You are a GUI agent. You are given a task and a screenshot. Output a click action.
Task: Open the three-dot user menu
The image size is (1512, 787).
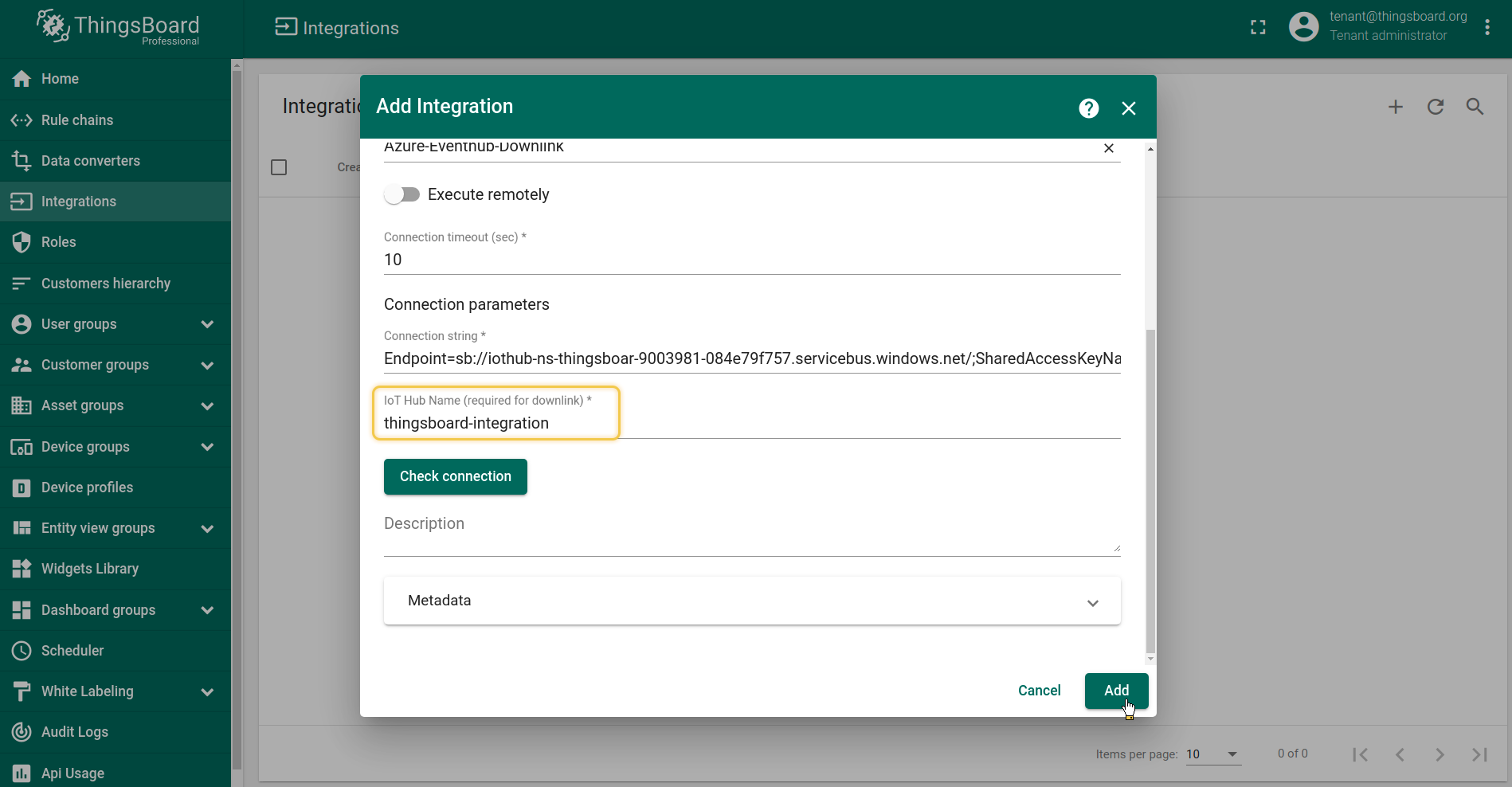click(1487, 28)
